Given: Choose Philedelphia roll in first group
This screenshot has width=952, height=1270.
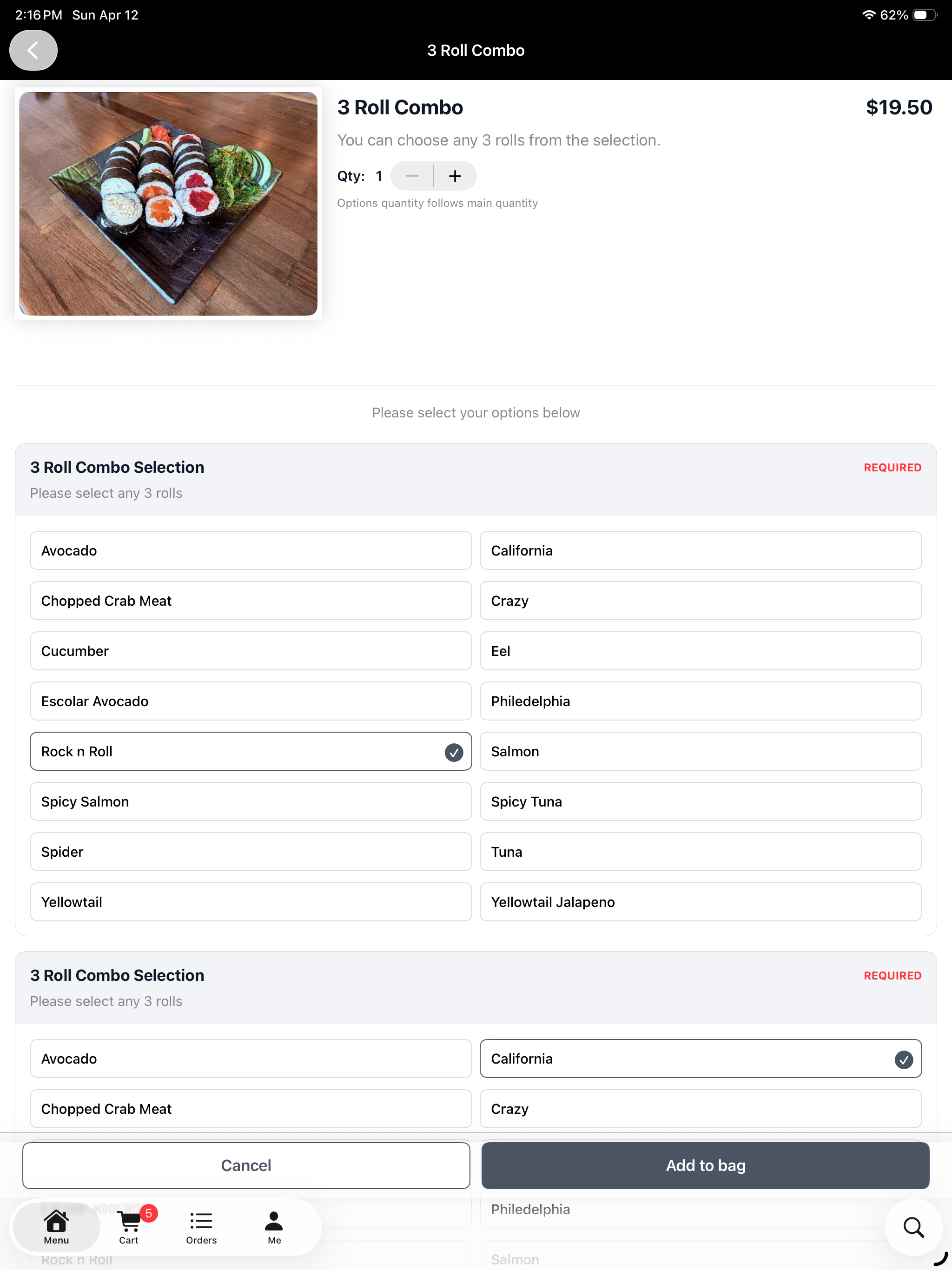Looking at the screenshot, I should (x=701, y=701).
